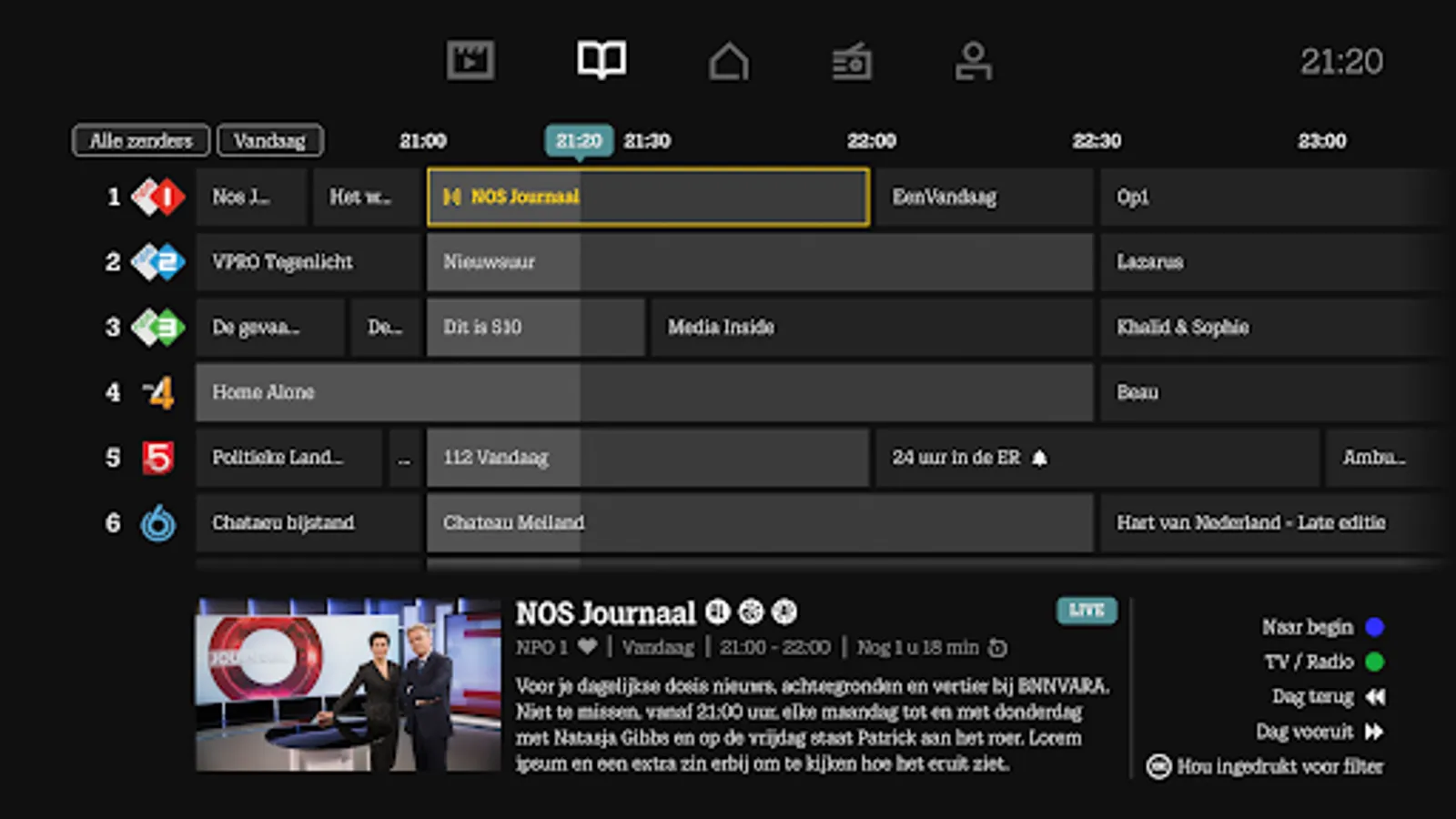The width and height of the screenshot is (1456, 819).
Task: Click the OK icon before Hou ingedrukt
Action: coord(1158,766)
